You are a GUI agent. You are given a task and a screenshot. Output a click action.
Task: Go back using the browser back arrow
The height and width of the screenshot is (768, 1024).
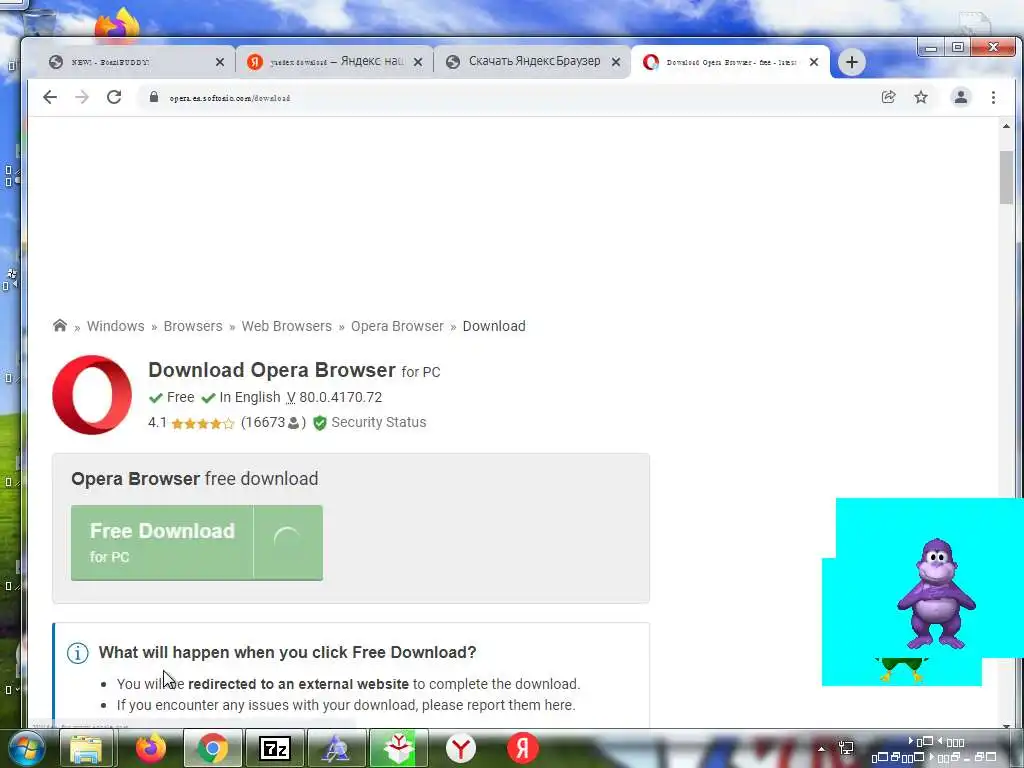[x=50, y=97]
